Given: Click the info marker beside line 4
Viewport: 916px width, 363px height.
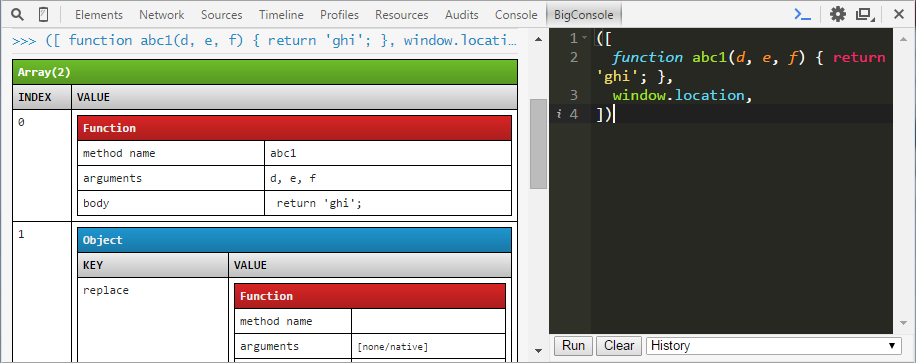Looking at the screenshot, I should point(558,114).
